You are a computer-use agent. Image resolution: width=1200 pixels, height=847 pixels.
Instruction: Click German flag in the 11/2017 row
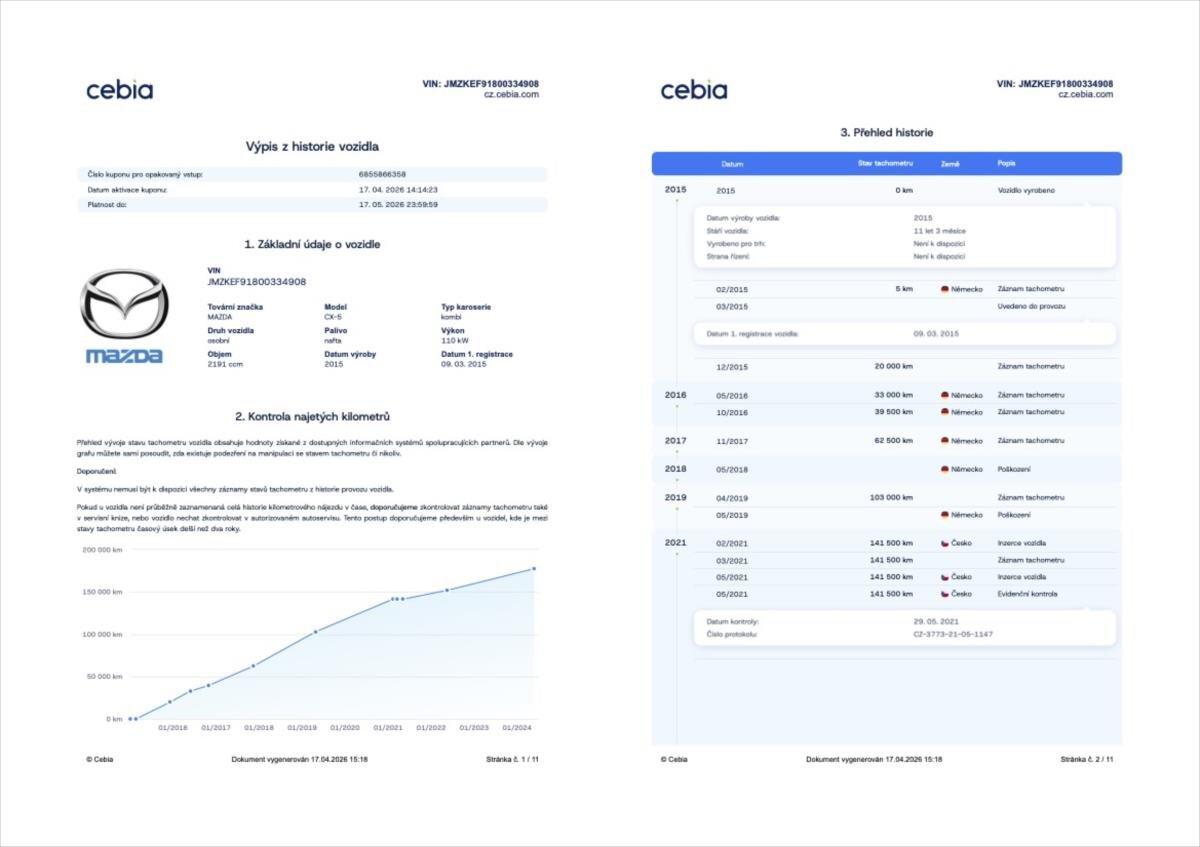[x=944, y=441]
